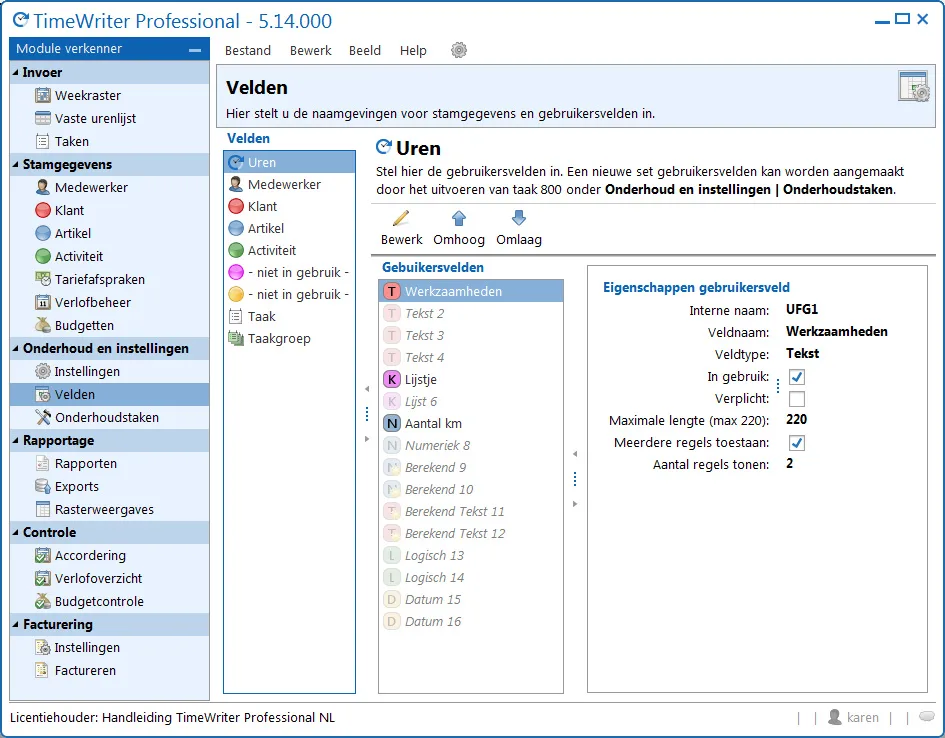Click the Accordering check icon
945x738 pixels.
pyautogui.click(x=43, y=555)
